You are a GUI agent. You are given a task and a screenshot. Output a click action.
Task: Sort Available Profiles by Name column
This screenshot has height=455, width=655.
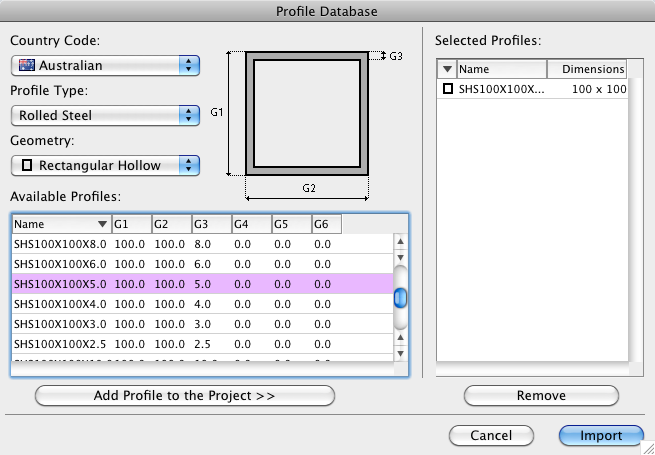point(60,224)
